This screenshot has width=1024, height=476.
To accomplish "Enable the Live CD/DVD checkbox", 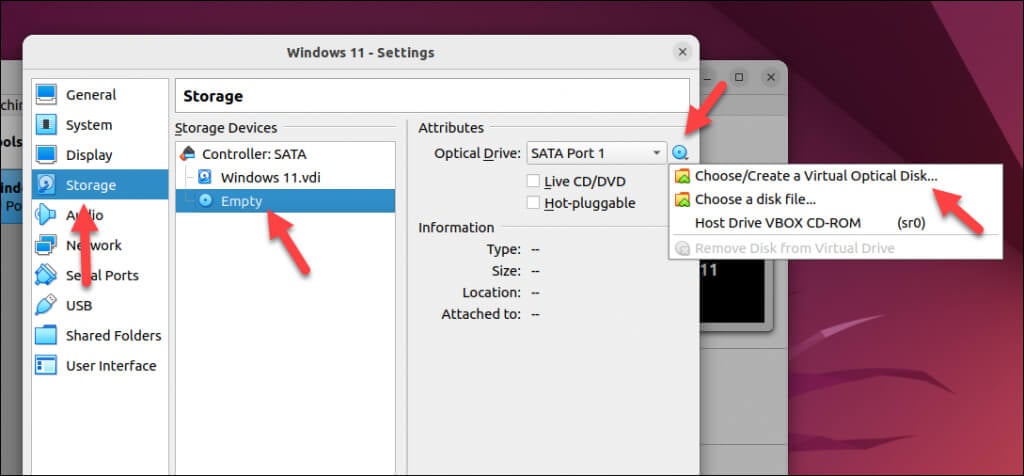I will pyautogui.click(x=534, y=181).
